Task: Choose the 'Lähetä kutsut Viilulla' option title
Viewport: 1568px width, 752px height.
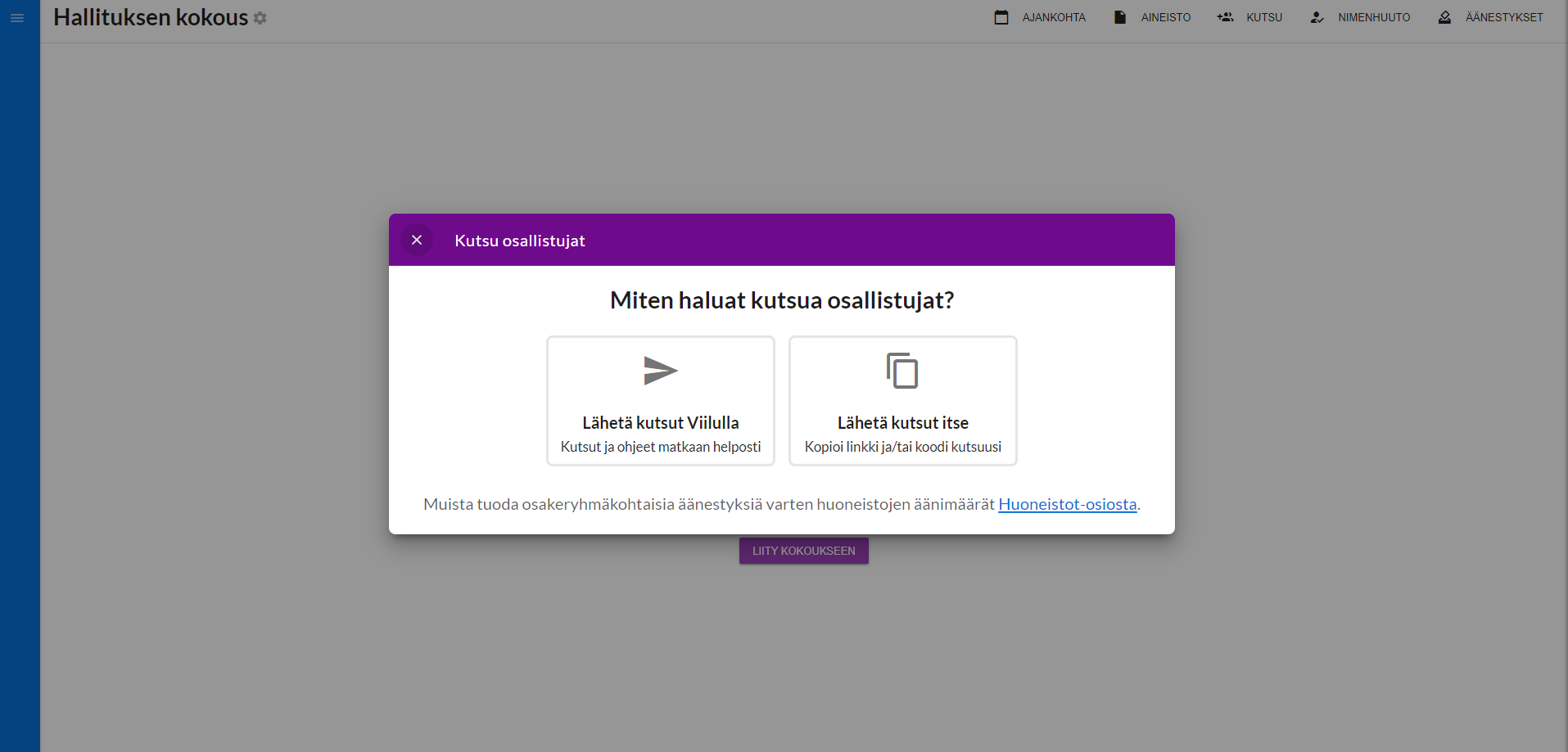Action: click(x=660, y=422)
